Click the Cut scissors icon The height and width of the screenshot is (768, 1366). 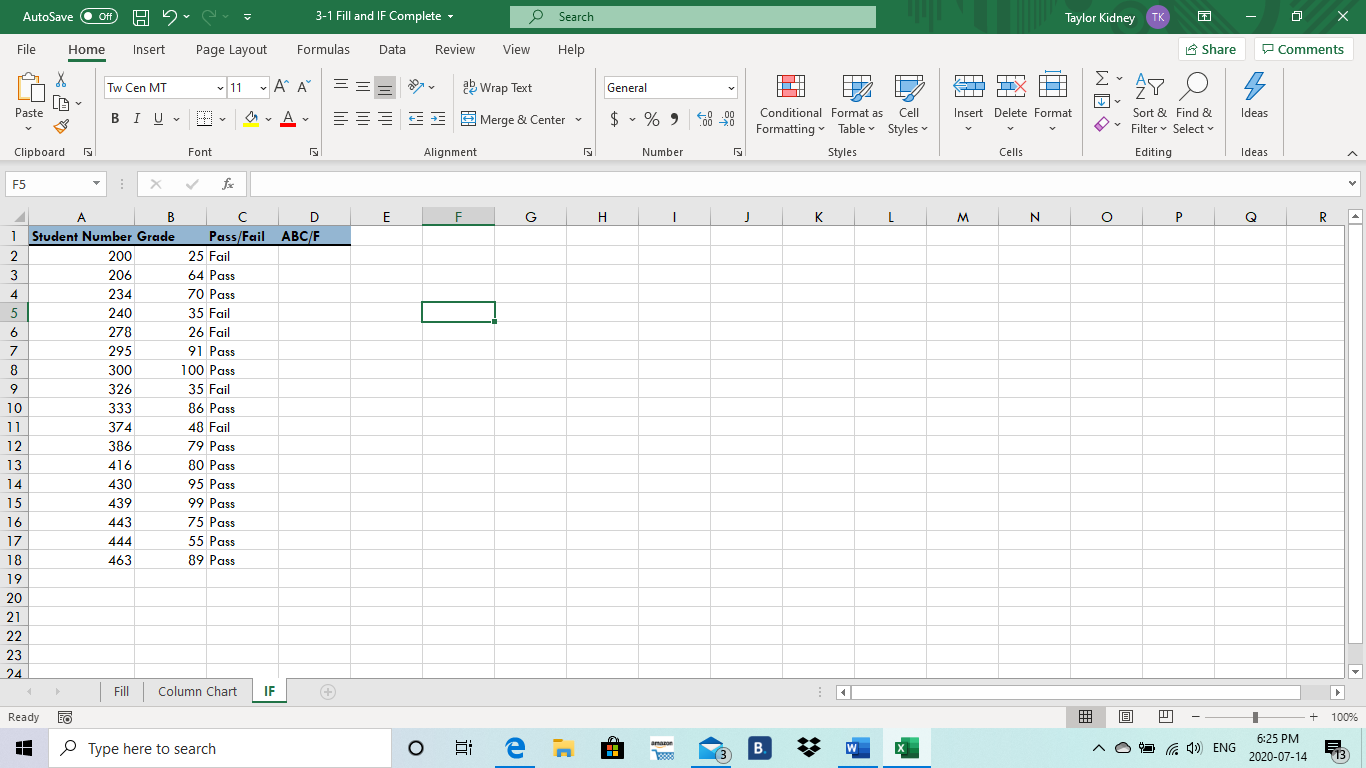click(x=61, y=79)
